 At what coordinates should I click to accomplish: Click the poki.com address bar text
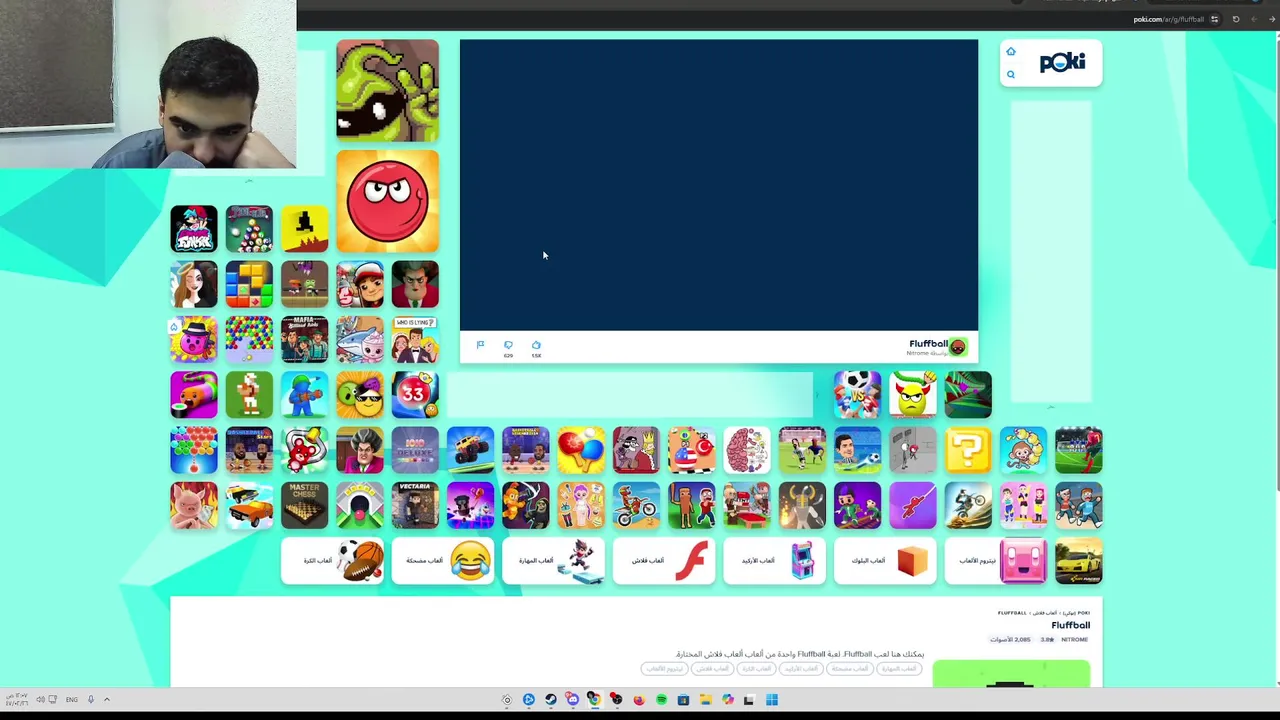tap(1168, 19)
